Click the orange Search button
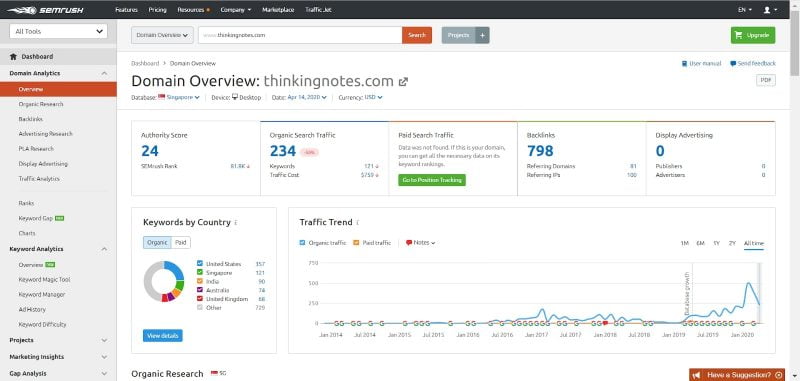 point(417,35)
